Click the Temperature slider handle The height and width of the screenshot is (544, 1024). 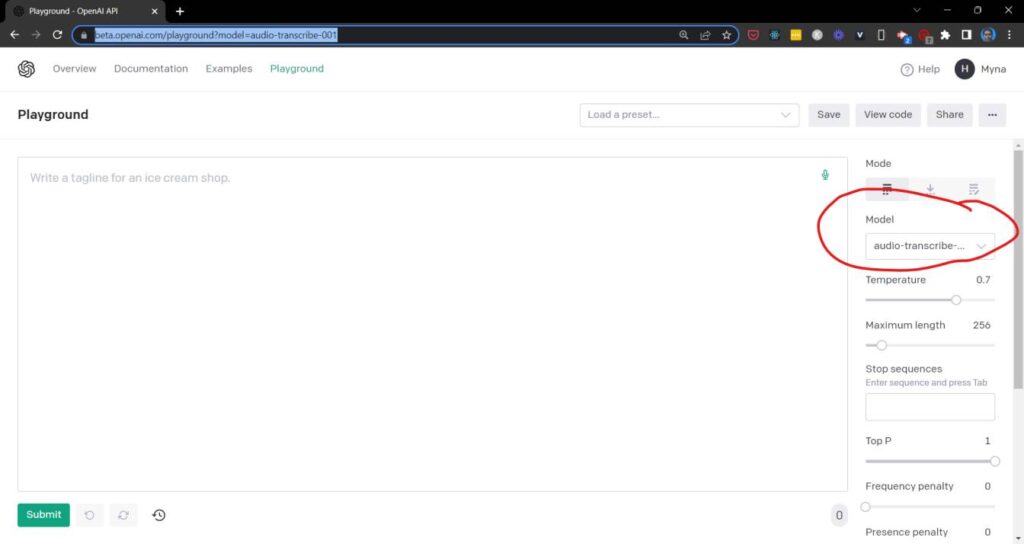(955, 300)
